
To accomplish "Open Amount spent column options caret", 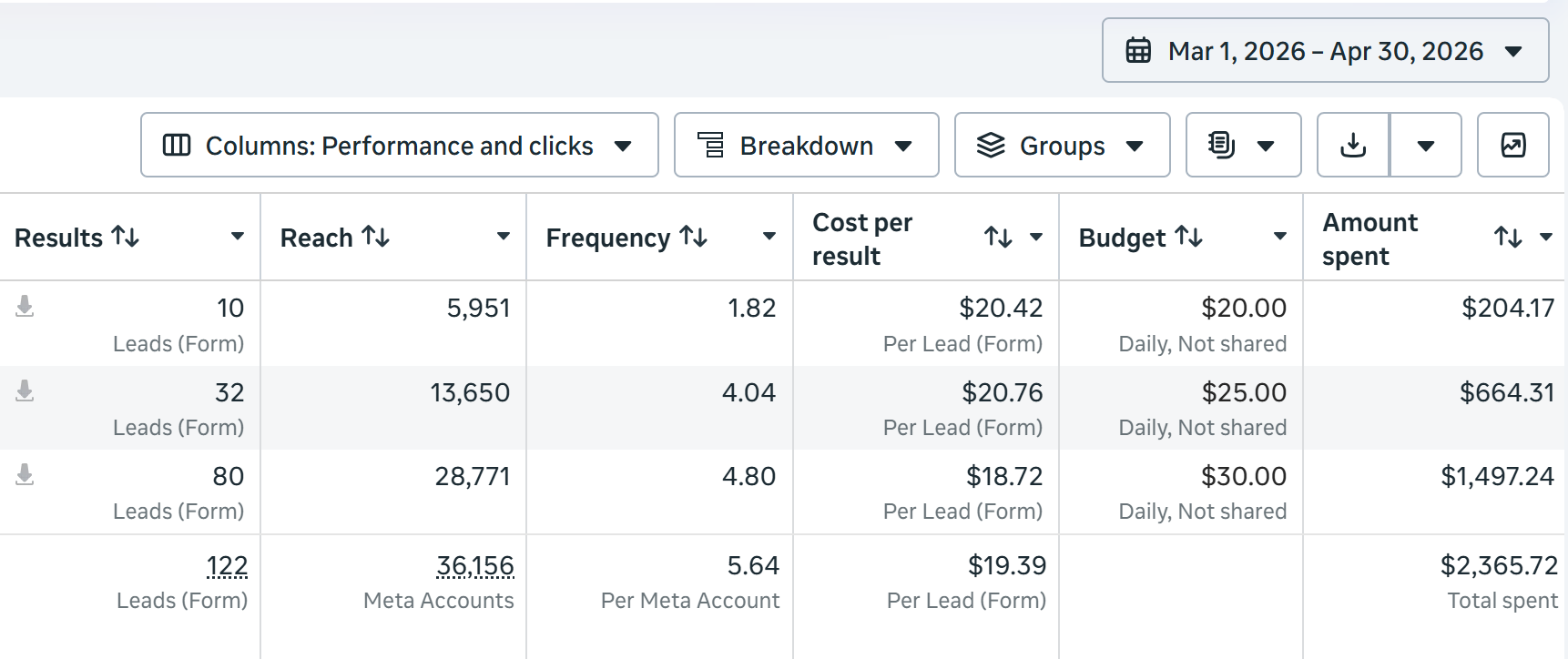I will click(1546, 238).
